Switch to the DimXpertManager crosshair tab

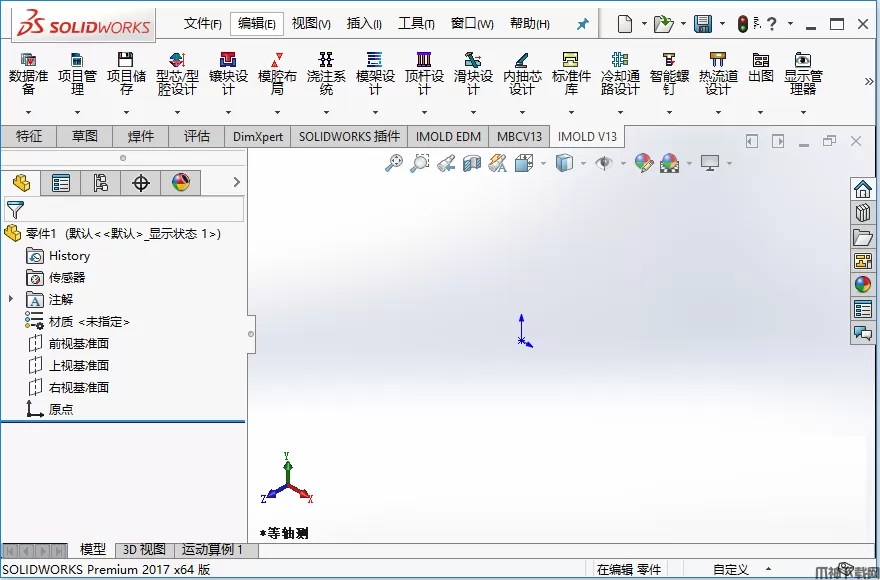[141, 183]
